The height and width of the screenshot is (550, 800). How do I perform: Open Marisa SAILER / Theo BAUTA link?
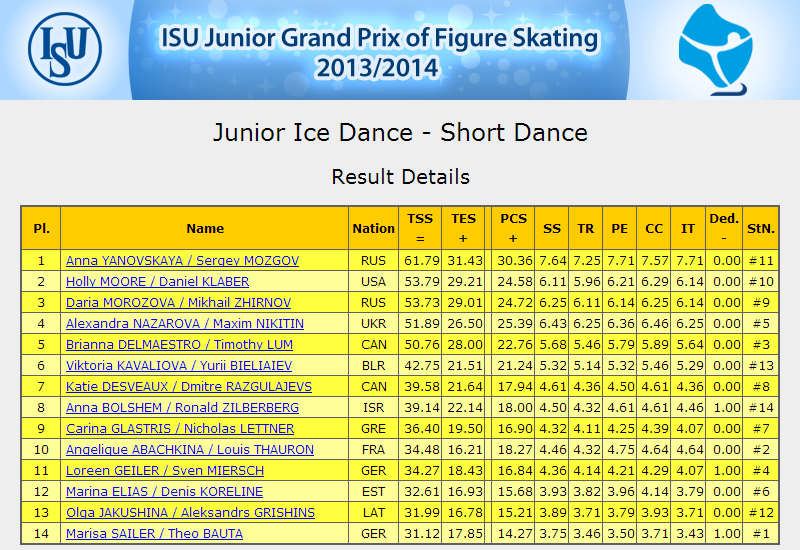[x=155, y=534]
